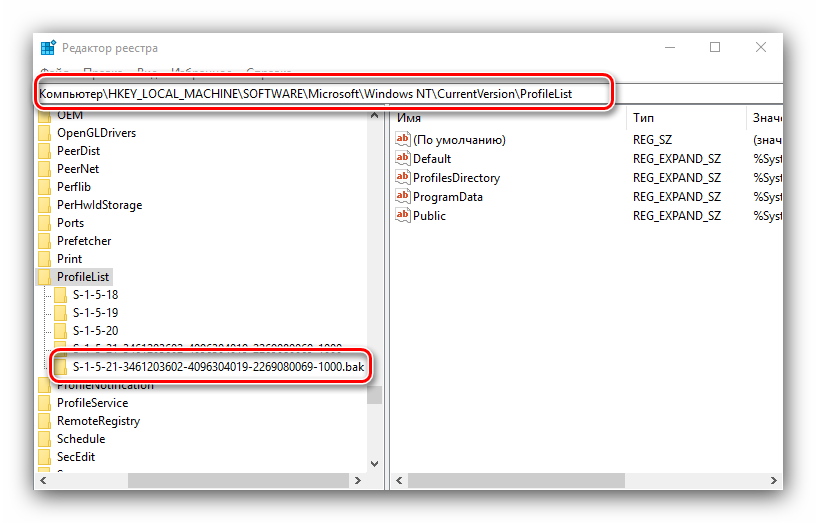Click tree pane horizontal scroll right arrow

coord(358,480)
